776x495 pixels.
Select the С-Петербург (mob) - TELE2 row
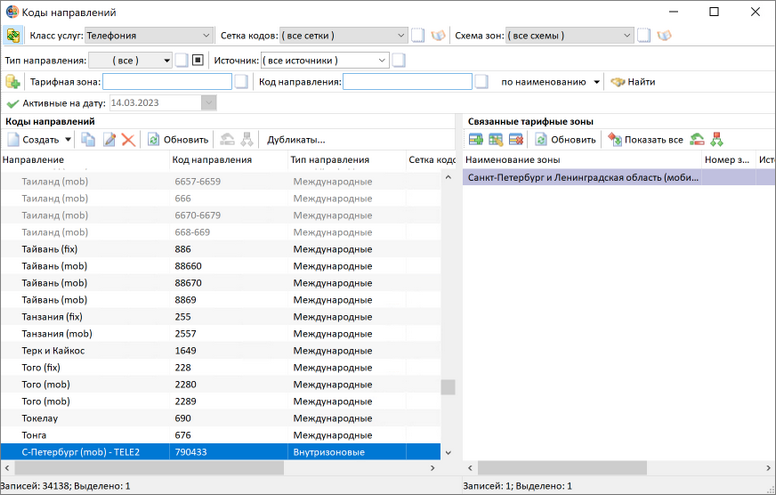[221, 452]
